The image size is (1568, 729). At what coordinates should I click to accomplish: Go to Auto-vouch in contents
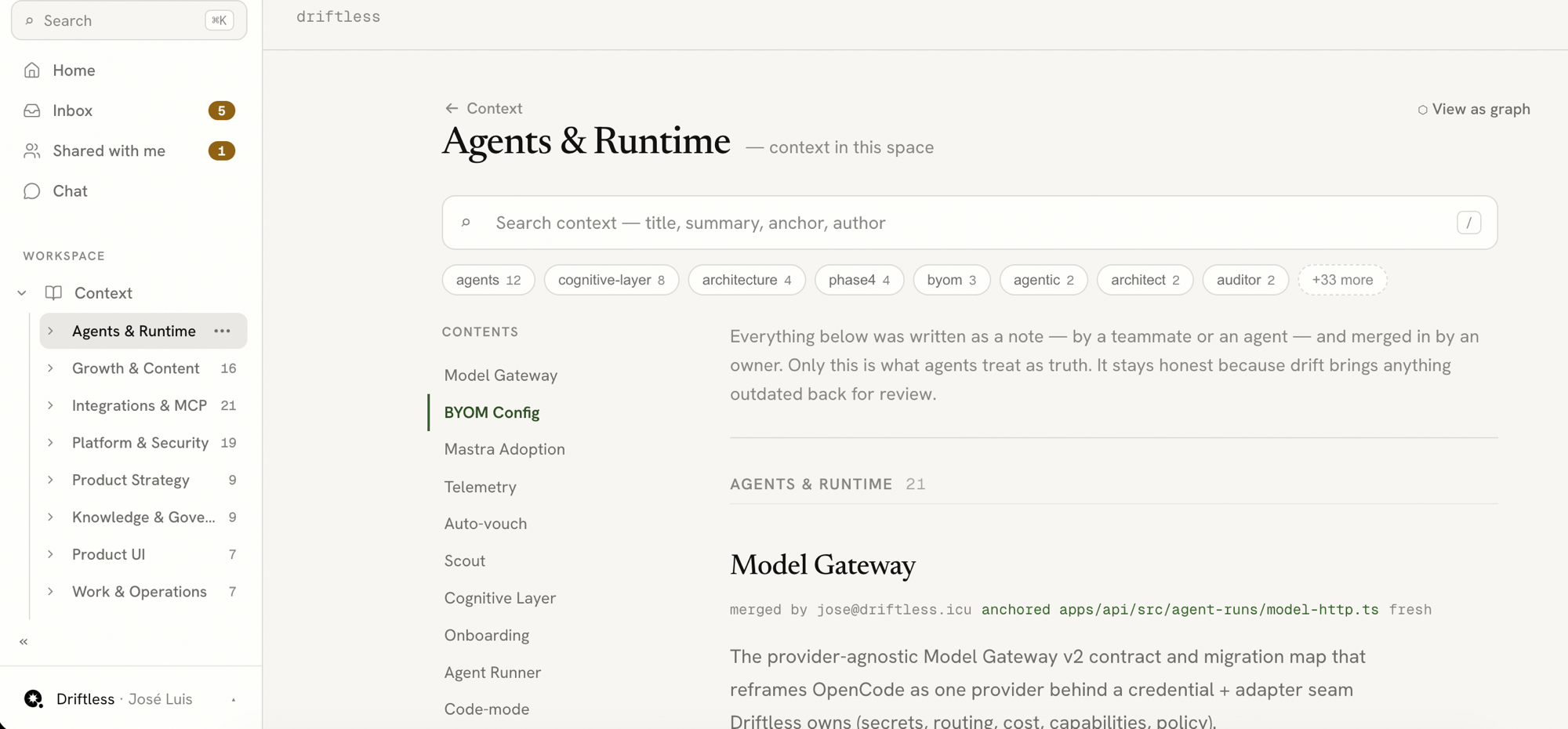pyautogui.click(x=485, y=524)
